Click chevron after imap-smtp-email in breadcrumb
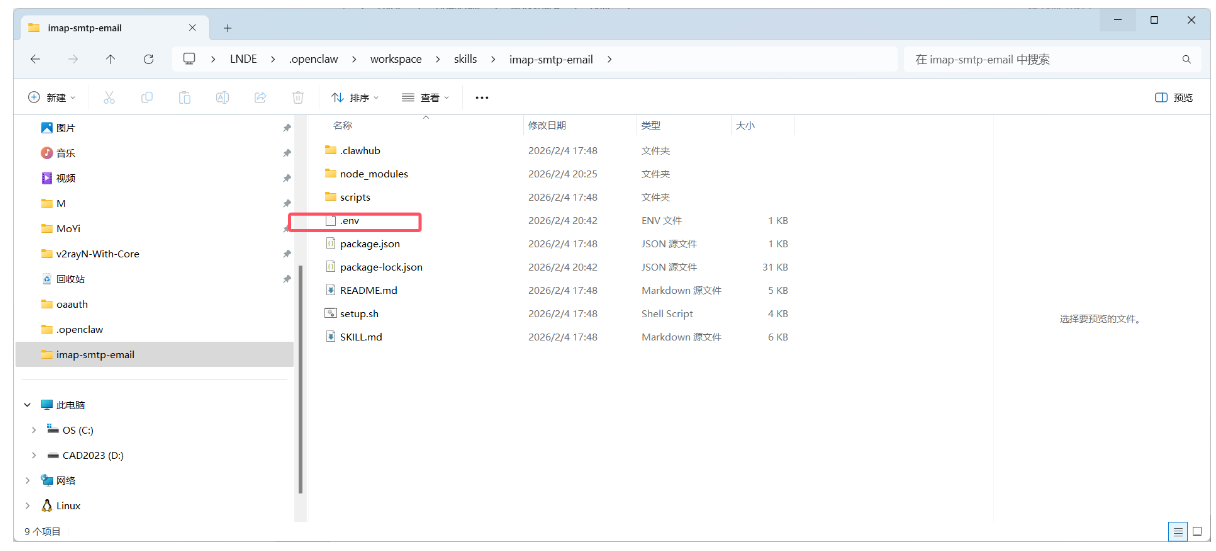This screenshot has width=1216, height=551. tap(609, 59)
